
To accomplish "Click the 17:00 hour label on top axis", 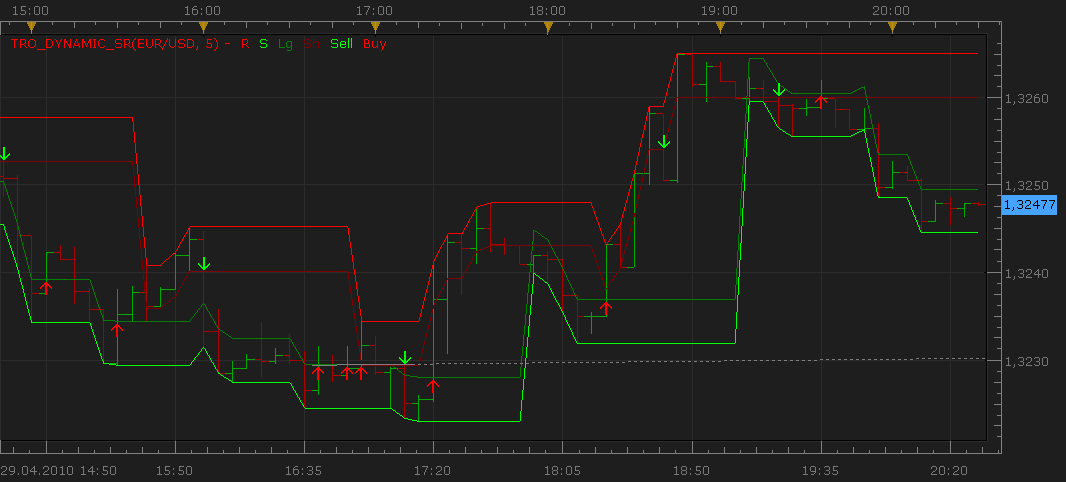I will click(x=375, y=10).
